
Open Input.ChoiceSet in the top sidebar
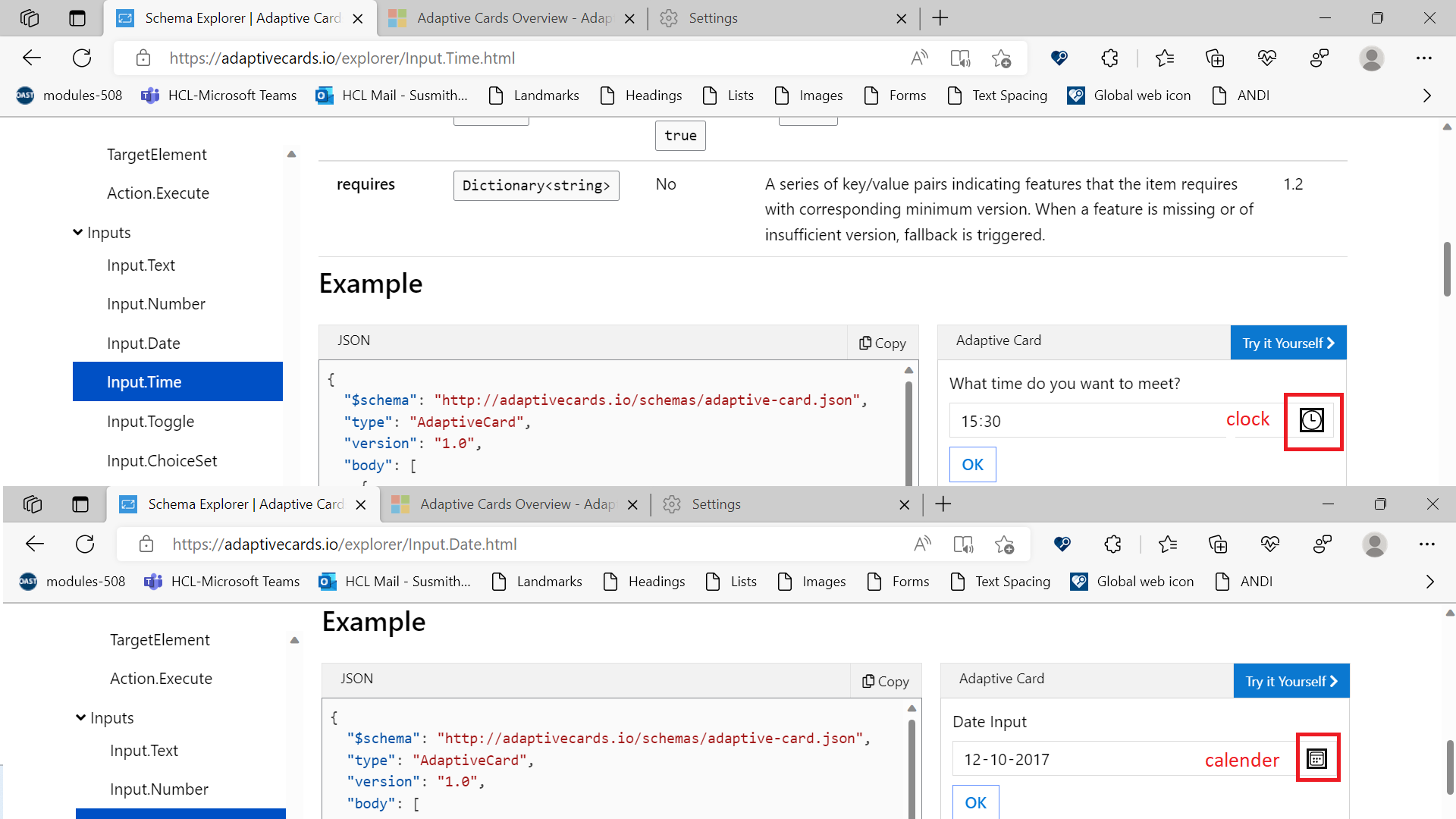(x=162, y=461)
